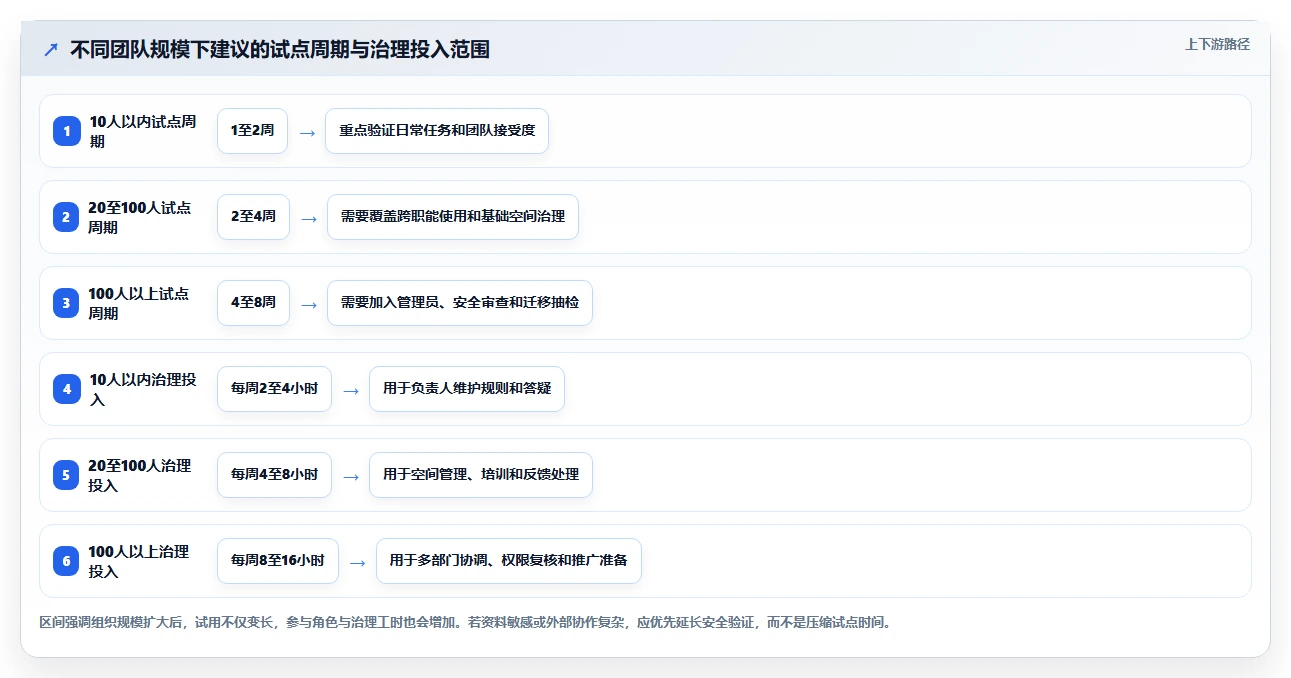This screenshot has height=678, width=1291.
Task: Click the number 4 badge for 10人以内治理投入
Action: (67, 389)
